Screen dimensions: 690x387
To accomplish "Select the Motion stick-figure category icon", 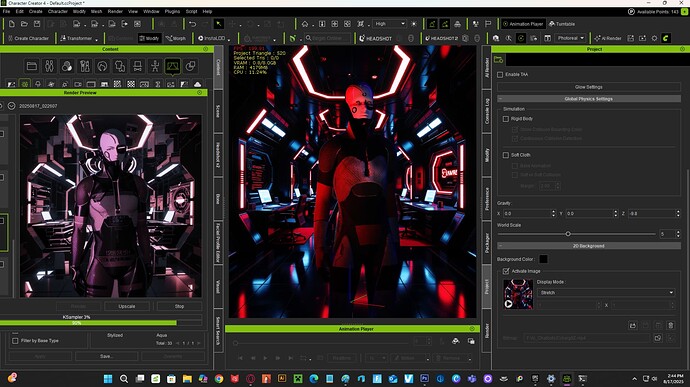I will [x=155, y=66].
